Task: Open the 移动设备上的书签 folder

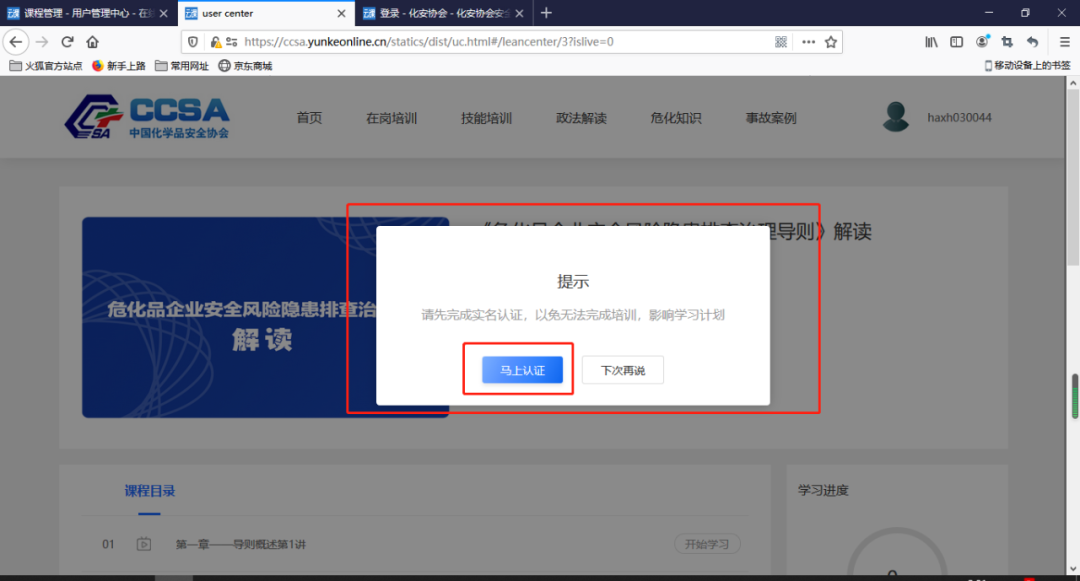Action: [x=1027, y=65]
